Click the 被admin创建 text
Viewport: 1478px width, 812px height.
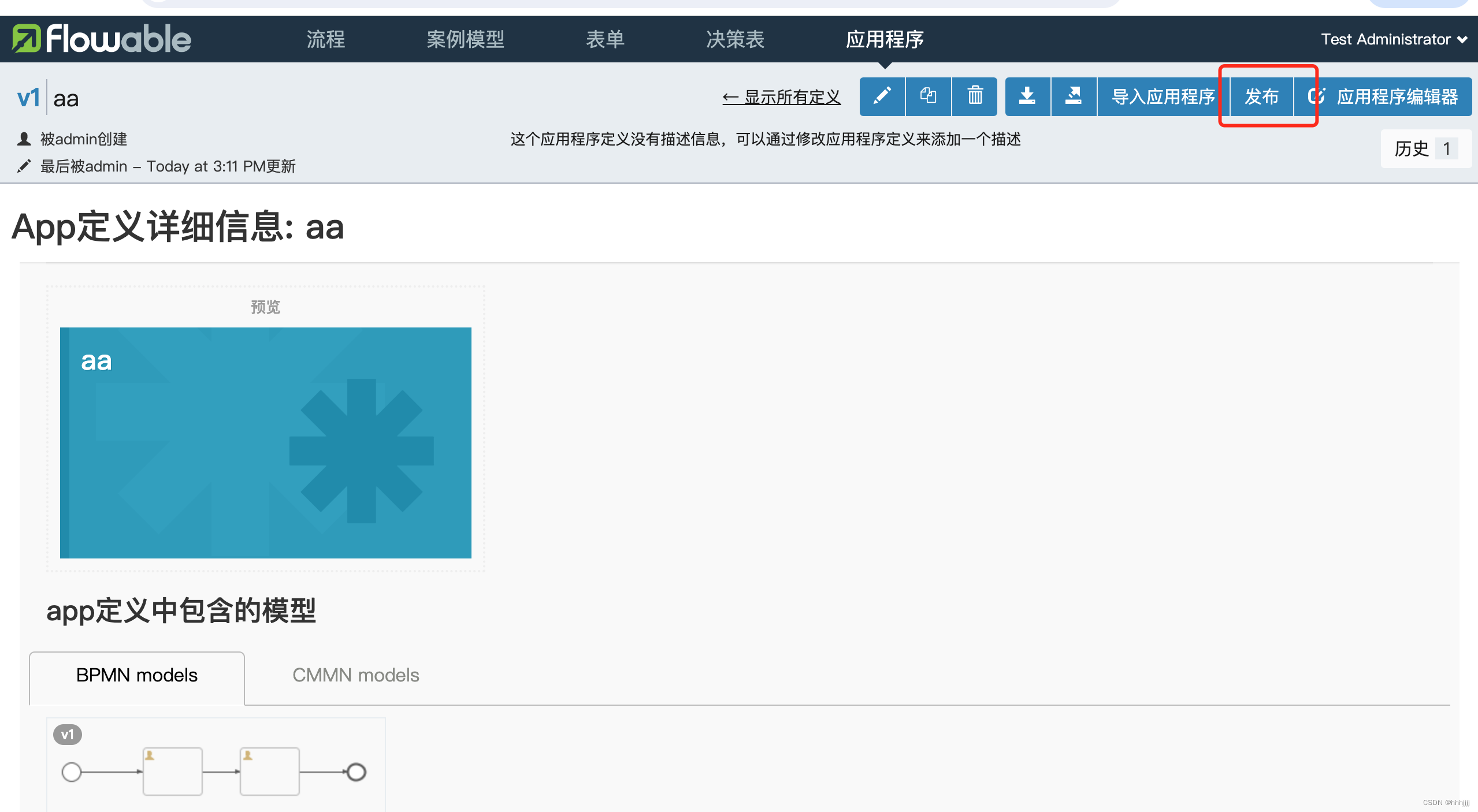(84, 139)
